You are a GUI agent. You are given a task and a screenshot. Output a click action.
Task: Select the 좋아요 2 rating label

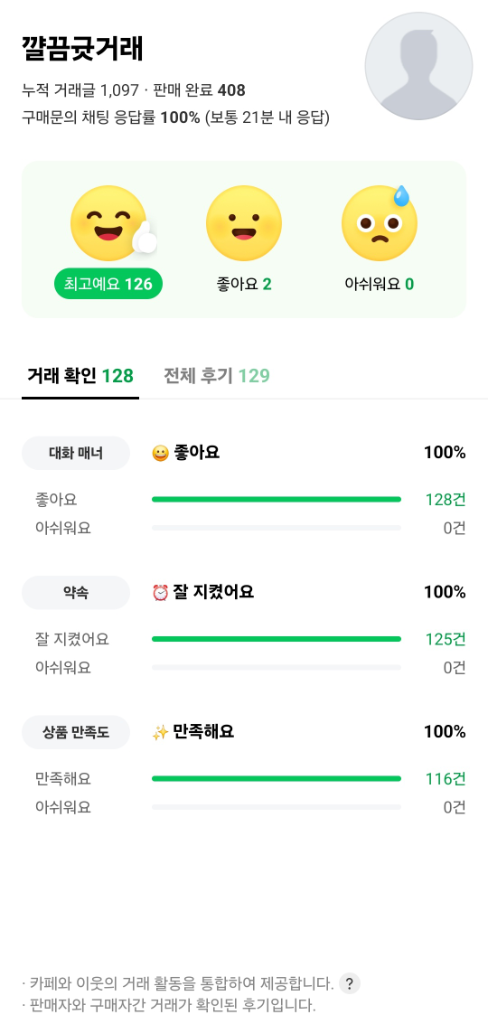coord(244,284)
